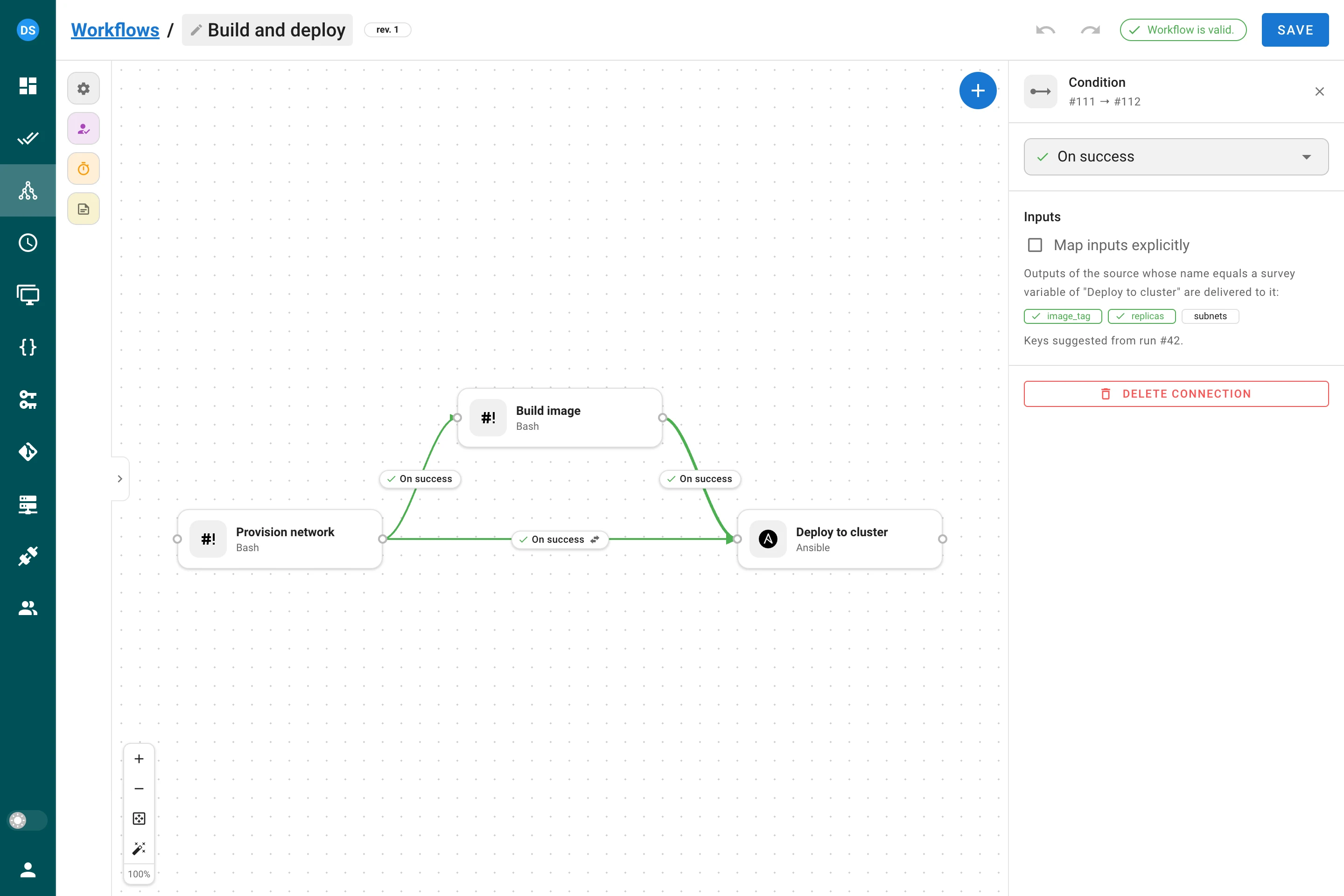
Task: Open the curly braces variables icon
Action: [x=28, y=347]
